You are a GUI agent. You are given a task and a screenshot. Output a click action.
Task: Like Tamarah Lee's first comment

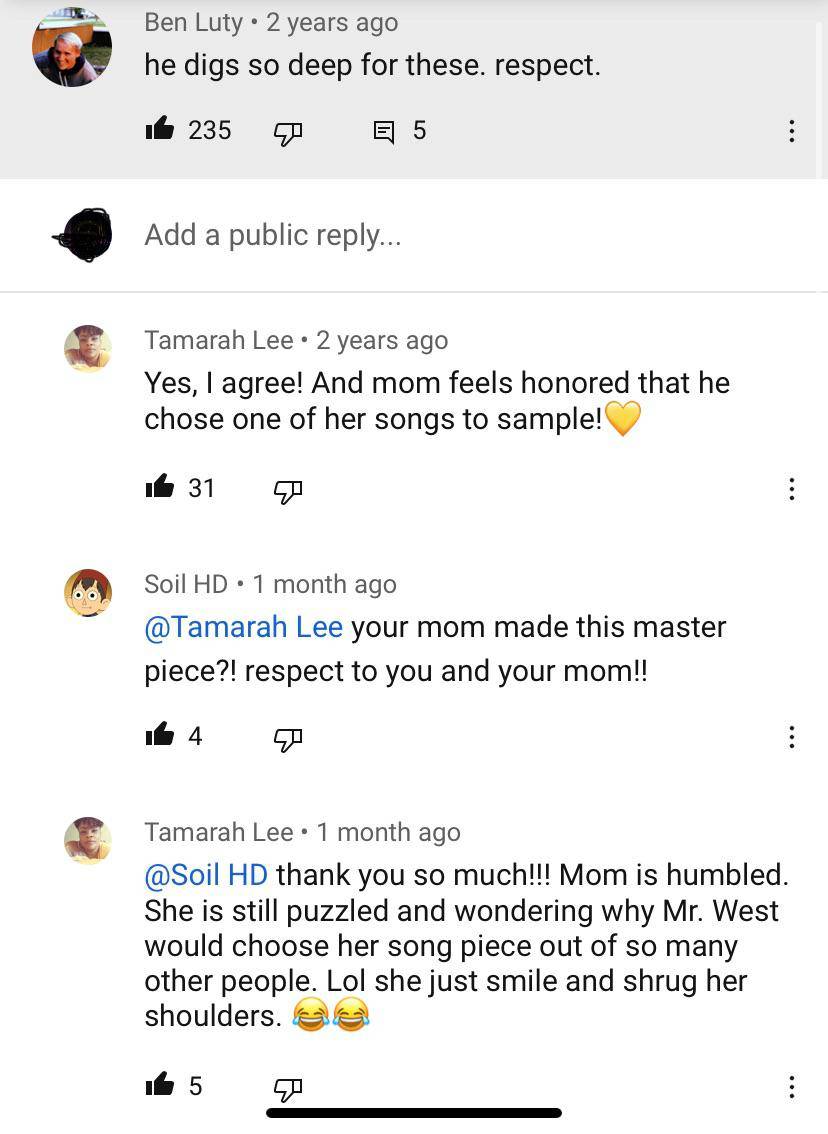[159, 488]
